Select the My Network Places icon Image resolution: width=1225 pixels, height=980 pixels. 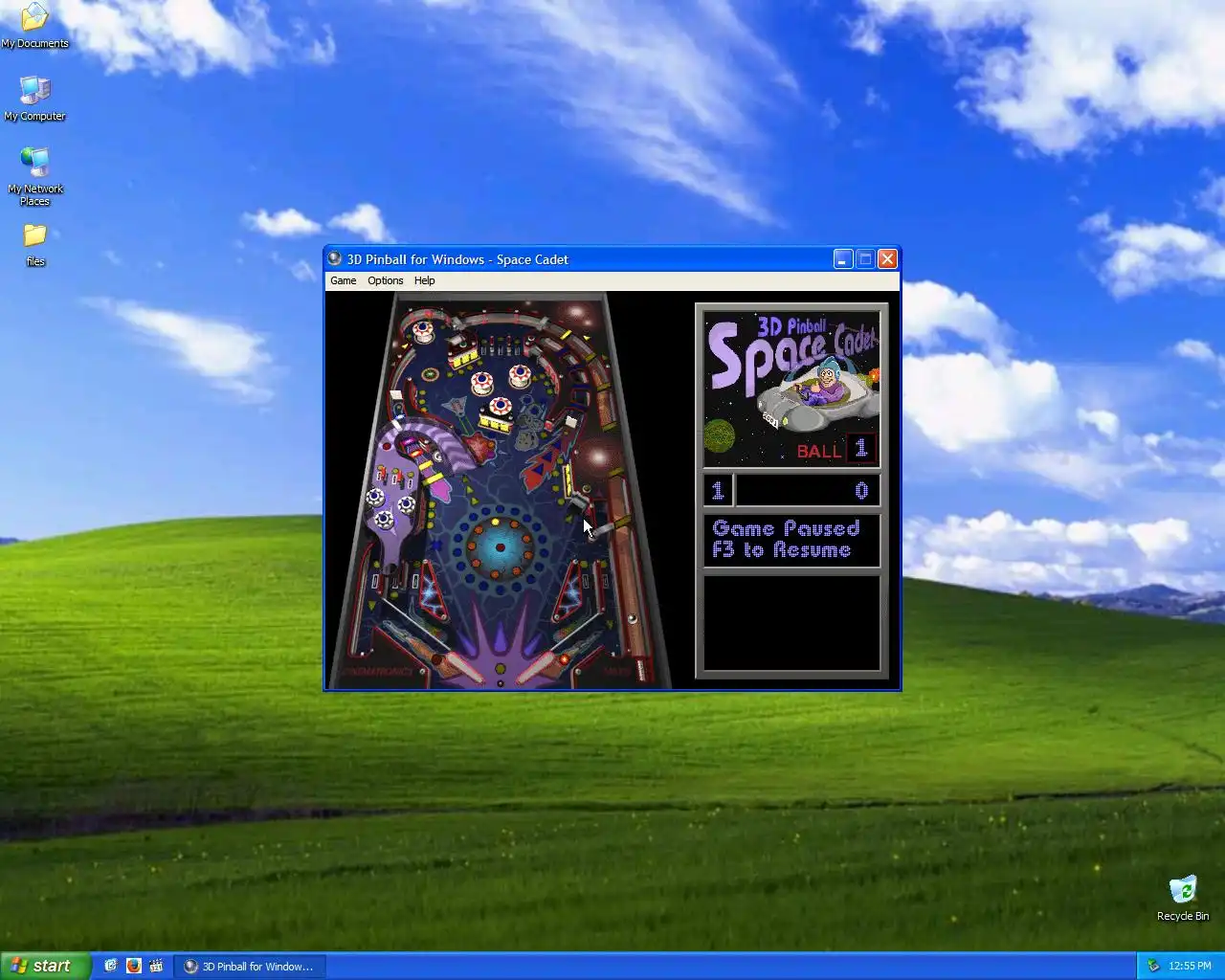tap(34, 176)
